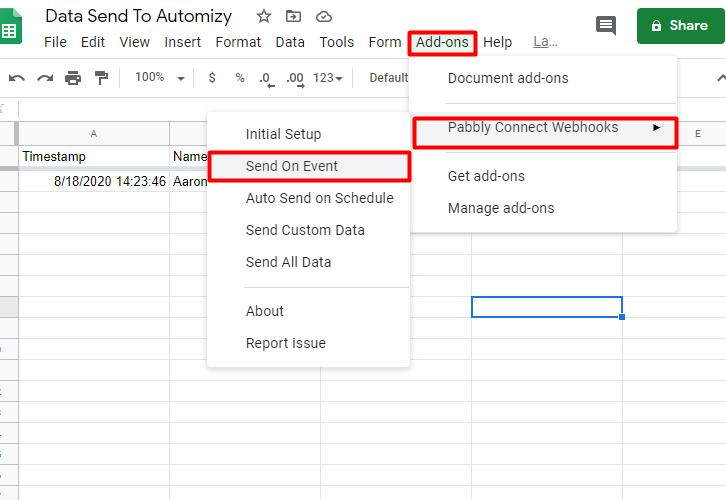Open the Tools menu
726x500 pixels.
click(337, 42)
